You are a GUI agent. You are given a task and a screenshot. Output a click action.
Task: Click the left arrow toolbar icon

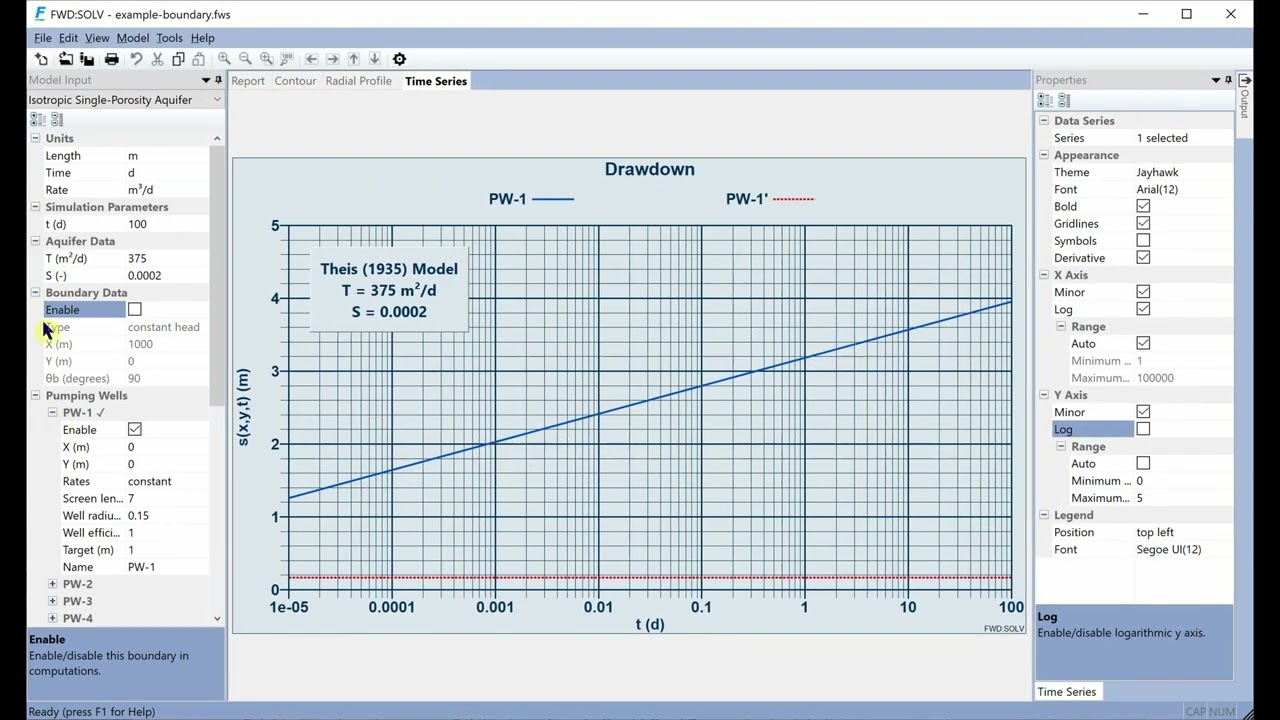(x=311, y=59)
